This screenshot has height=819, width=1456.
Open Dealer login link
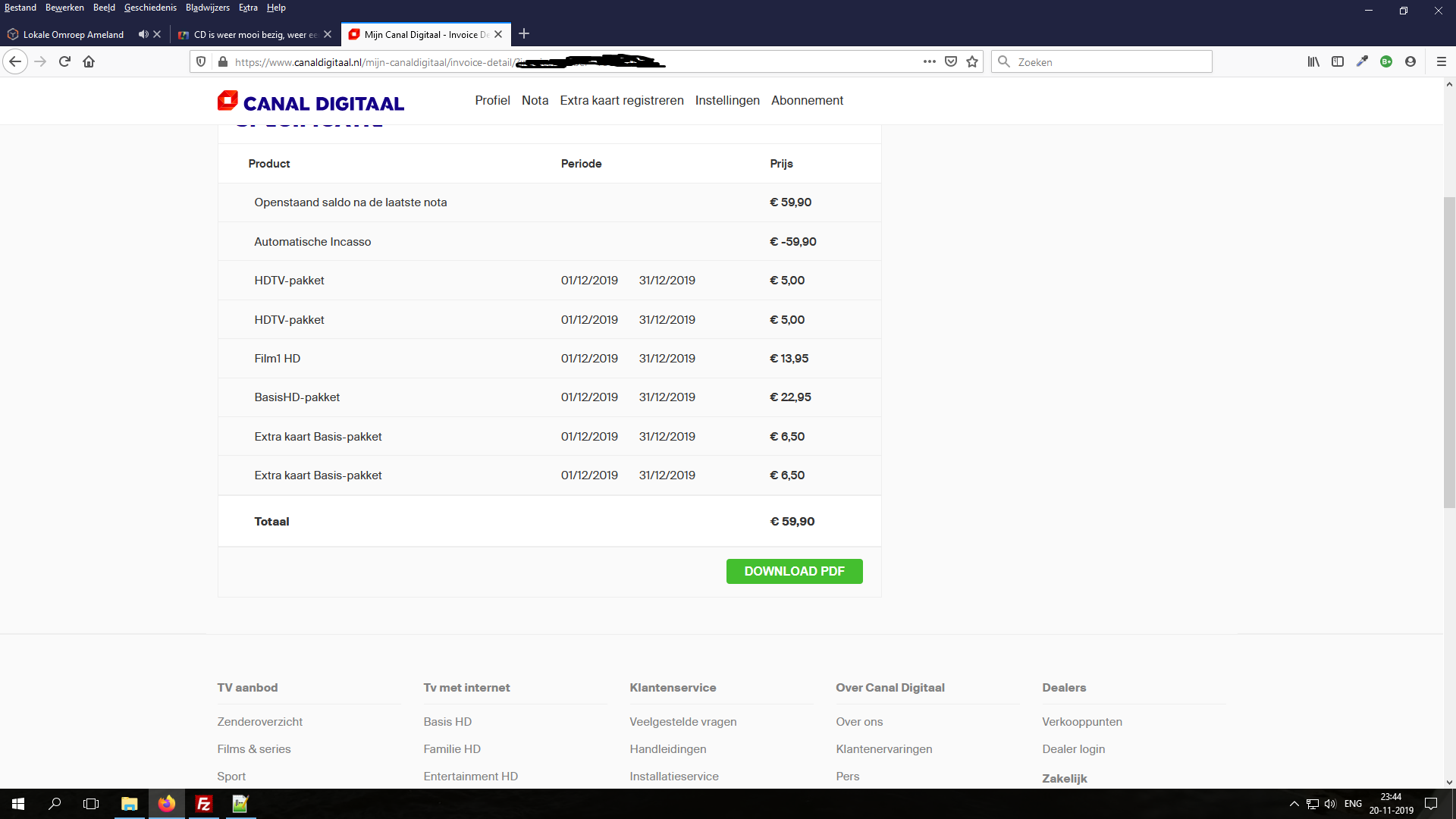click(x=1073, y=748)
